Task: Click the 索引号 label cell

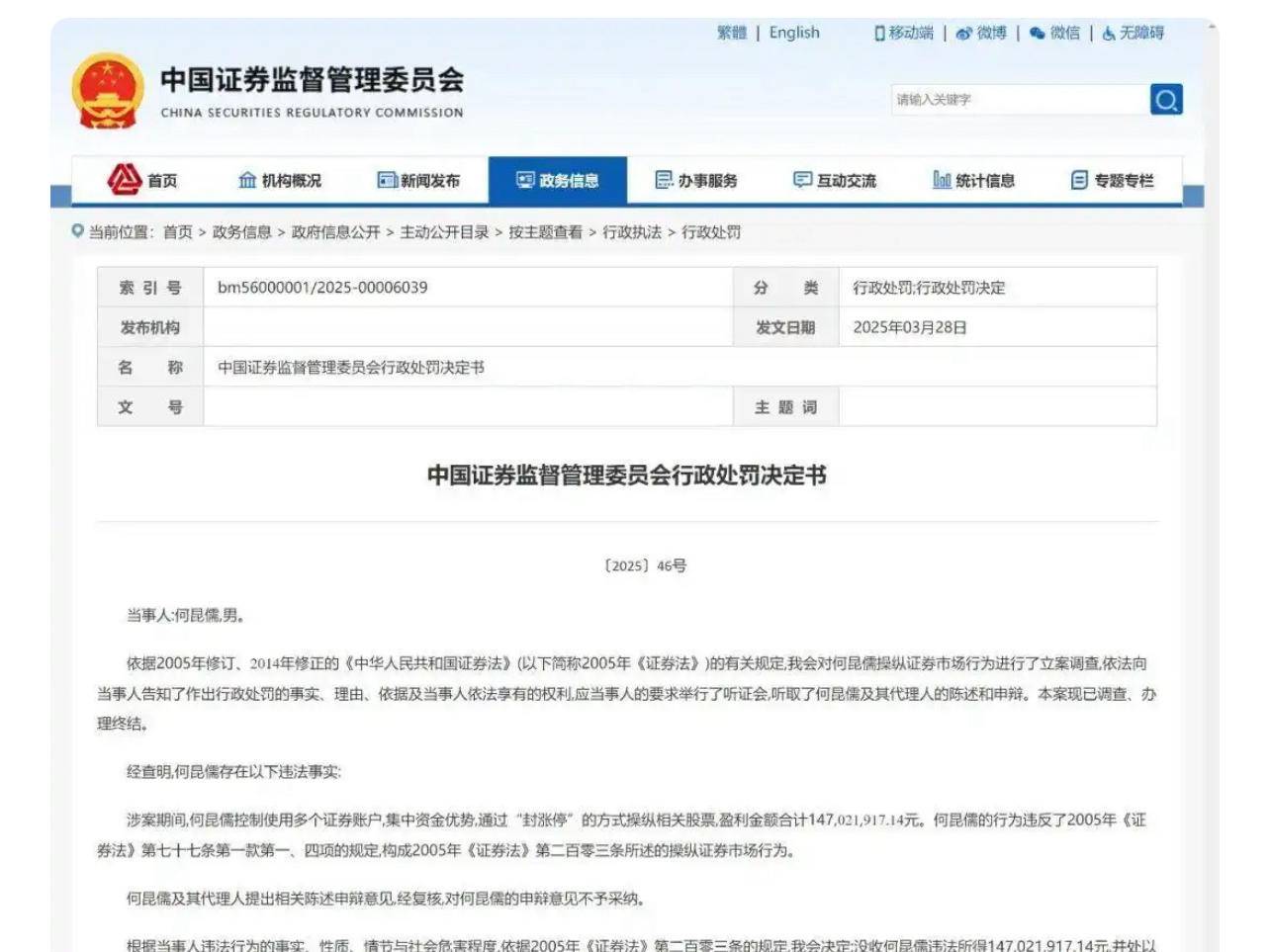Action: click(150, 288)
